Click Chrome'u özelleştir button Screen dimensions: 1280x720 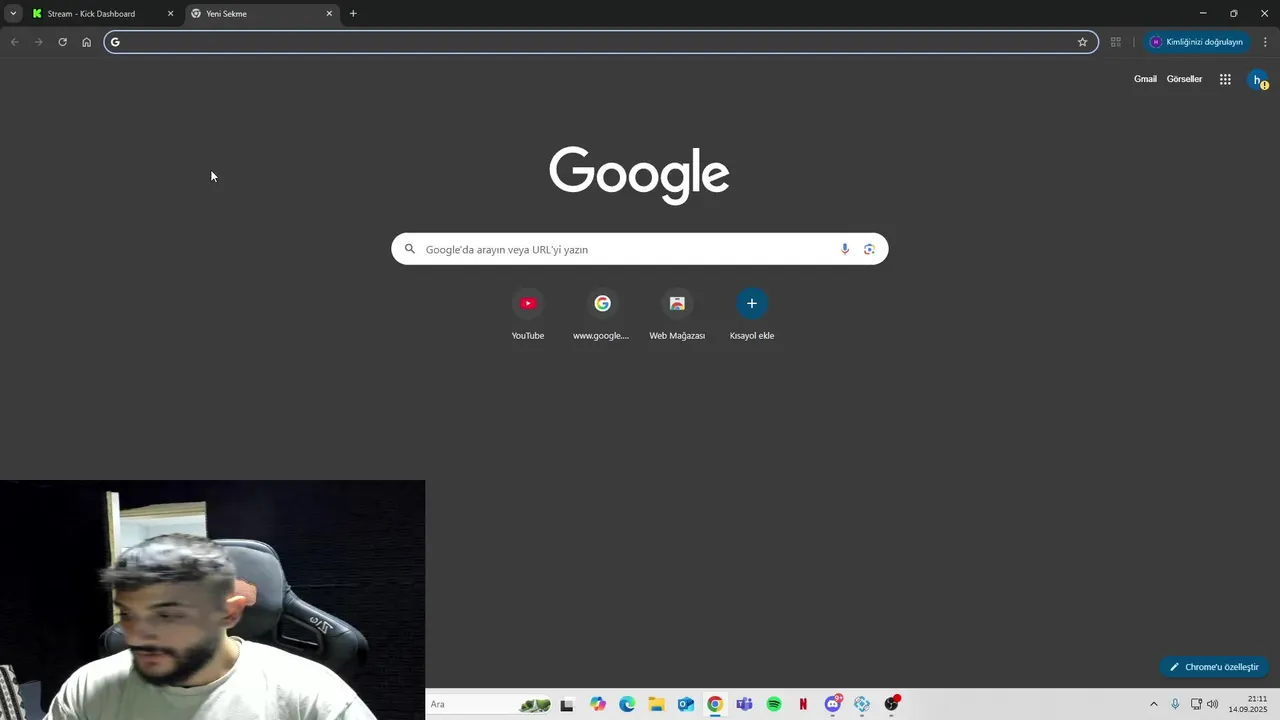pyautogui.click(x=1214, y=667)
